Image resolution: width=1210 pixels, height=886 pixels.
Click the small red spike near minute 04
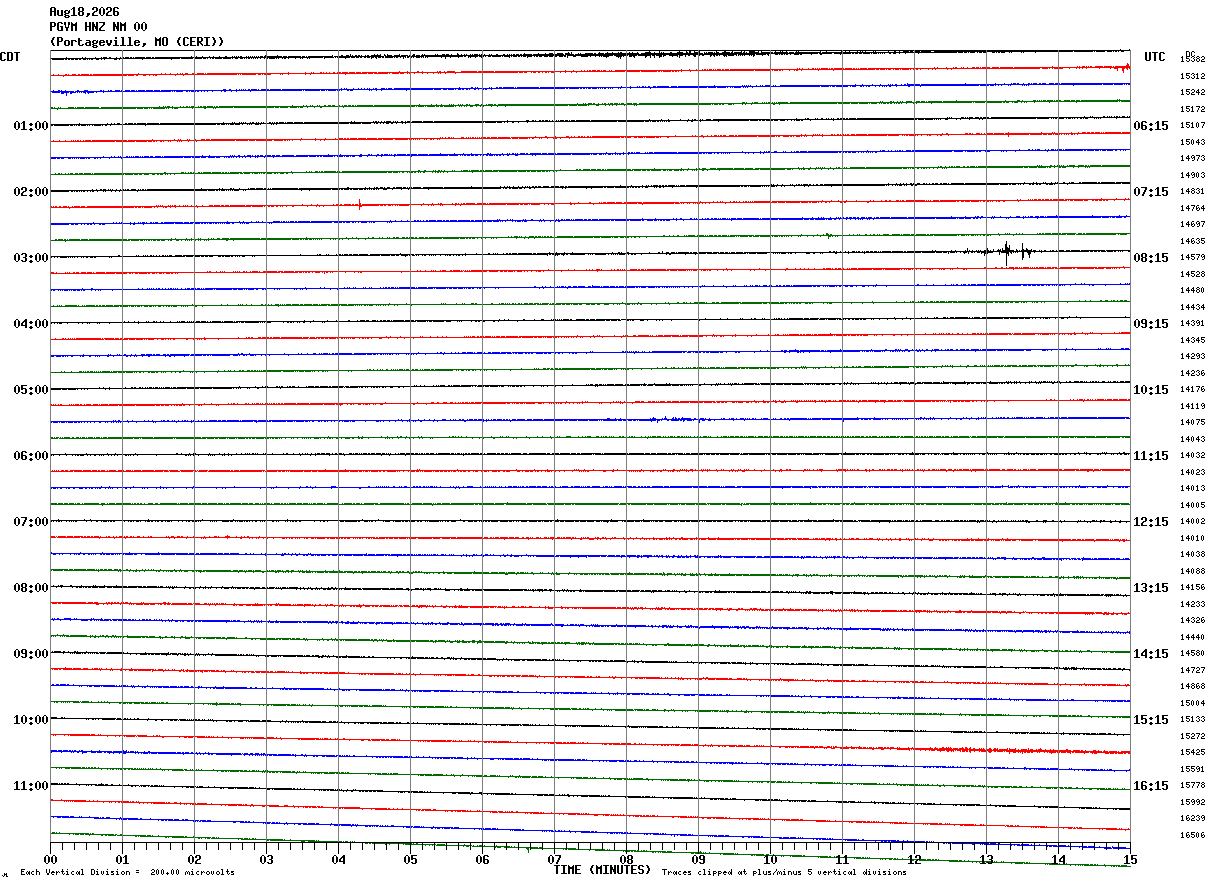[x=359, y=204]
